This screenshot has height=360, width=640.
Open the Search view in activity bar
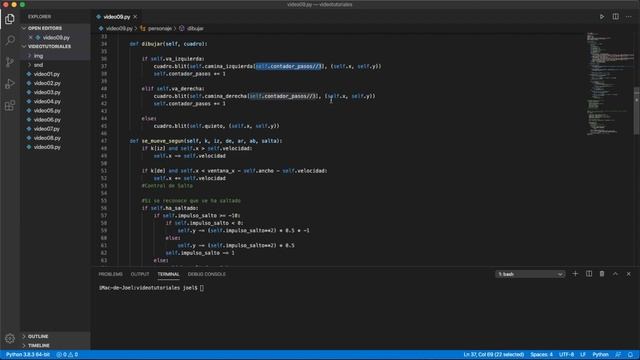[10, 40]
